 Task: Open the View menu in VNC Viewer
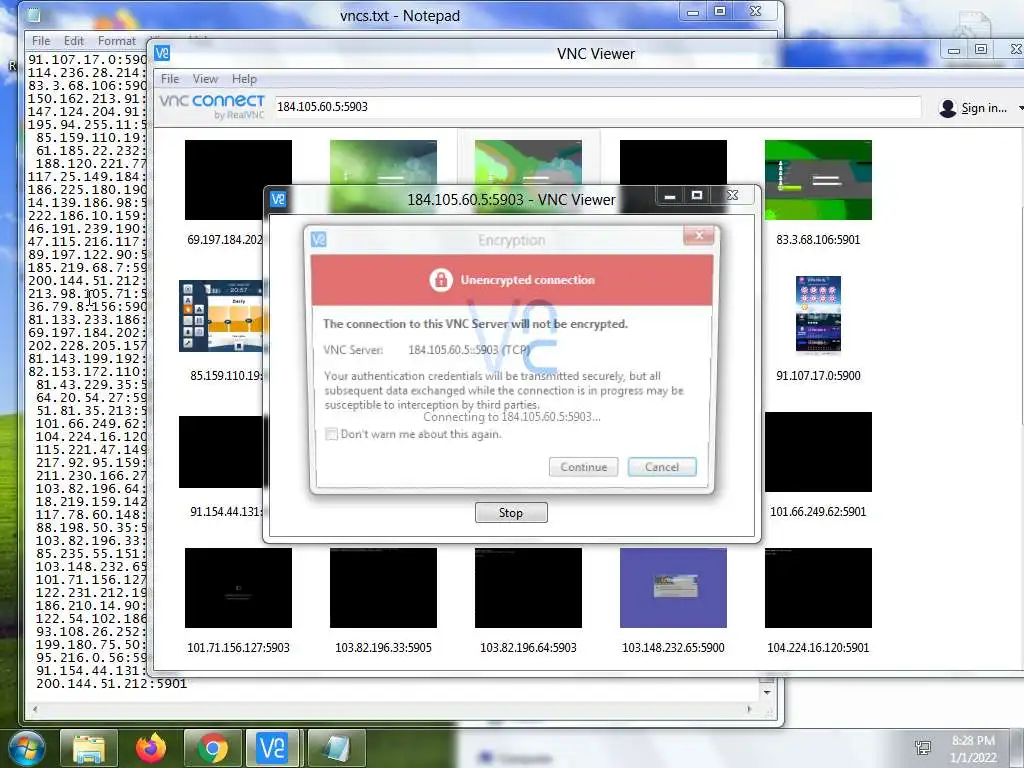(205, 79)
